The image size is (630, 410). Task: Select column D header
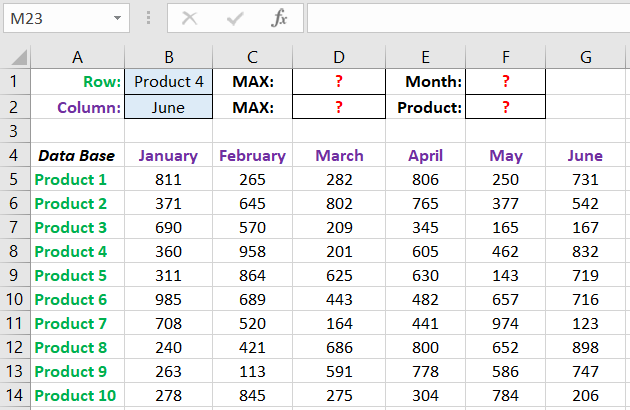coord(339,57)
